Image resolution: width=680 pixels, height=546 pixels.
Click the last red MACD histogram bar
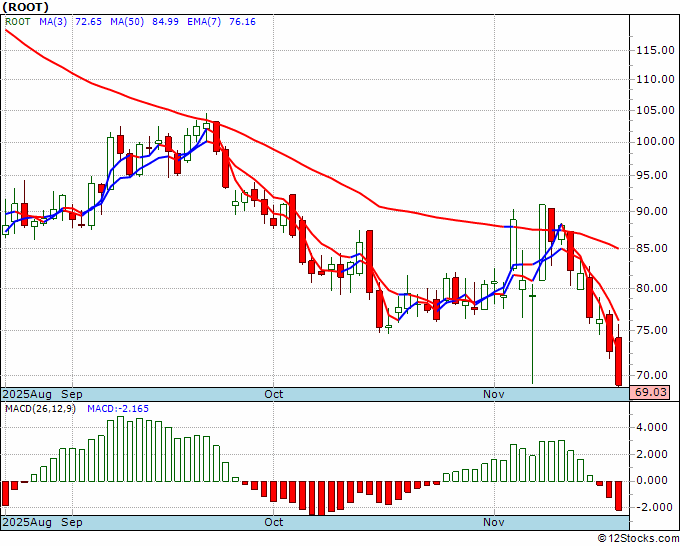(x=618, y=496)
